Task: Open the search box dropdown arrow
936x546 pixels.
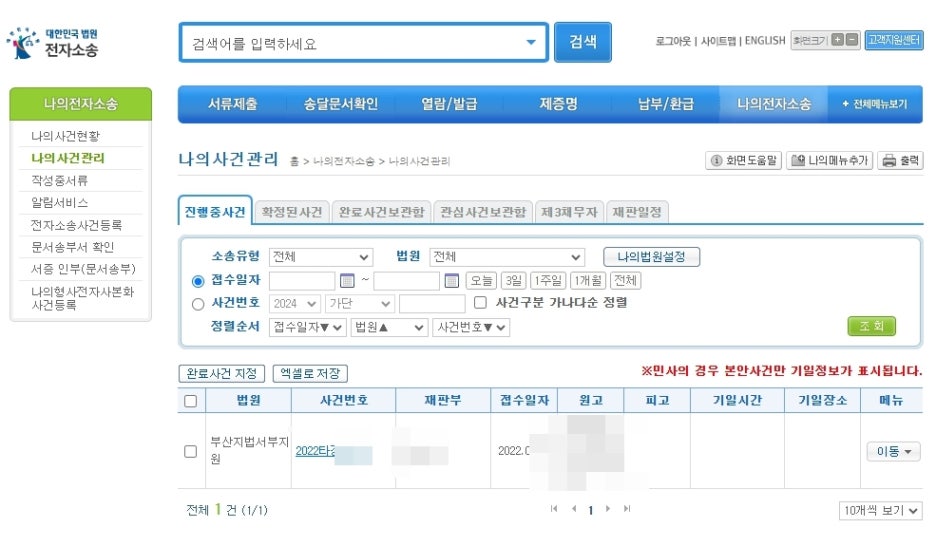Action: [x=531, y=42]
